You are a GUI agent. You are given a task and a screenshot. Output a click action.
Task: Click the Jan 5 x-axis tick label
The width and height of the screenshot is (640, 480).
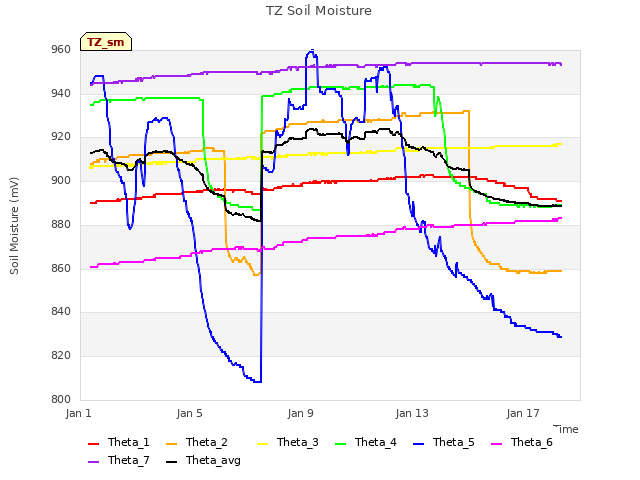coord(189,413)
